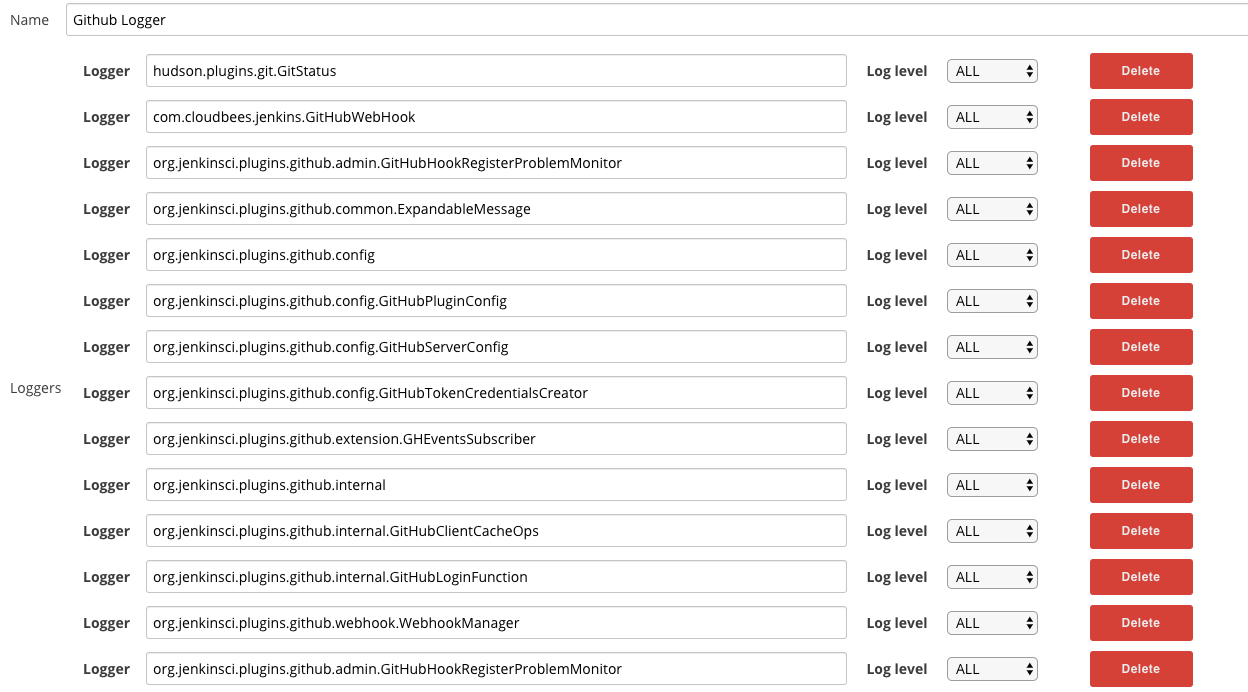Open the Log level selector for GitHubLoginFunction
Viewport: 1248px width, 692px height.
pyautogui.click(x=991, y=576)
